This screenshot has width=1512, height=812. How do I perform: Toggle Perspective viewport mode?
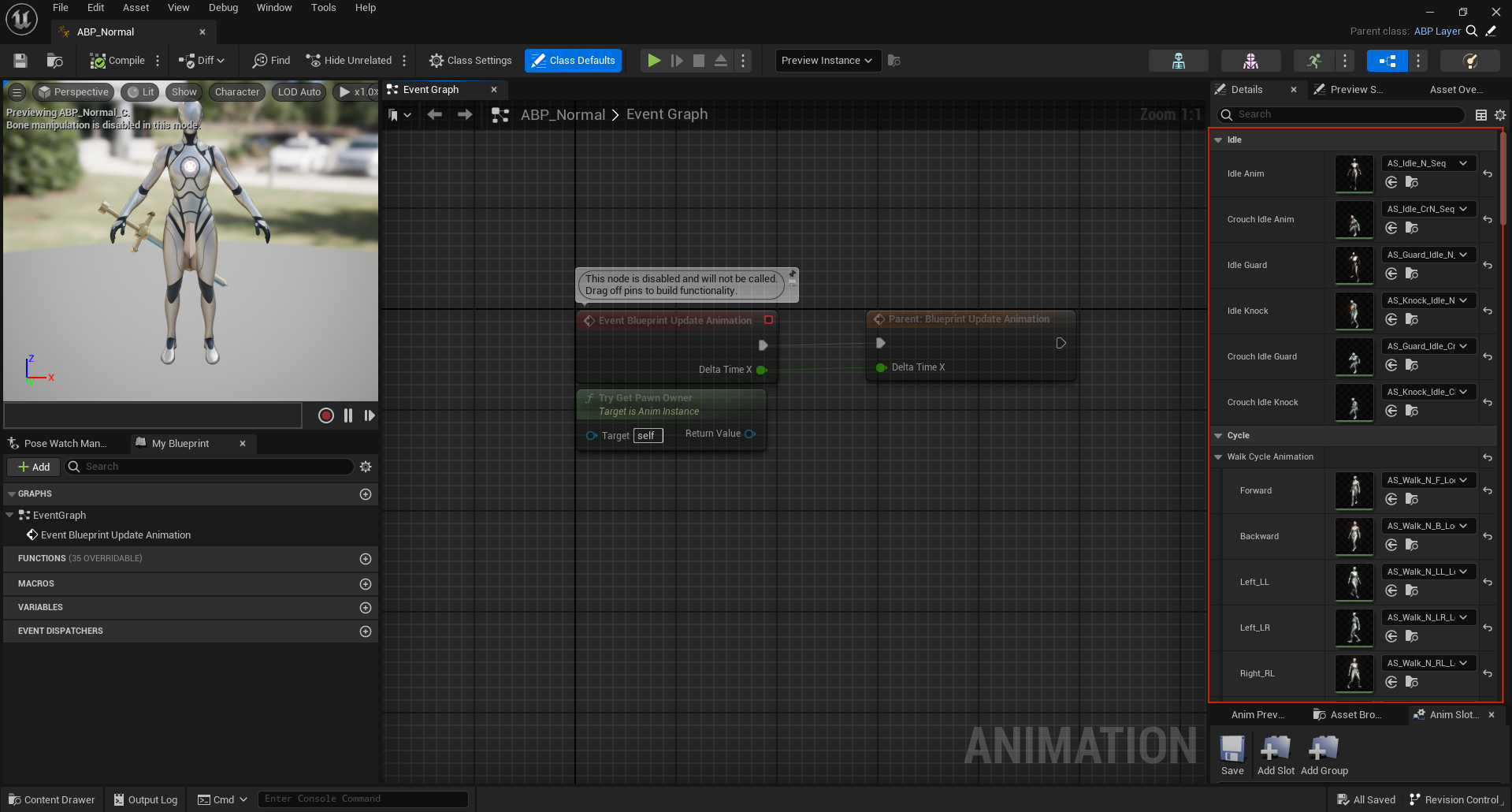click(73, 92)
